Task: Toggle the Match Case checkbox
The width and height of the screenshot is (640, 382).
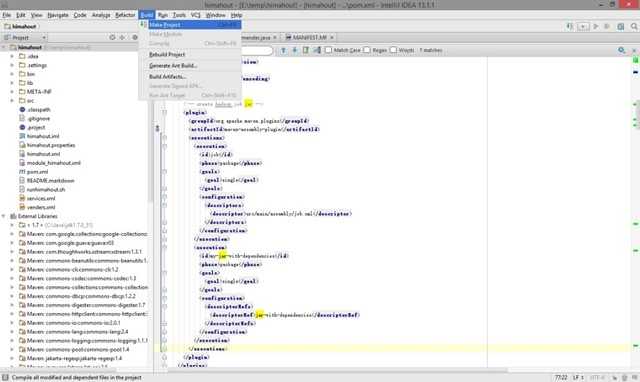Action: [x=329, y=50]
